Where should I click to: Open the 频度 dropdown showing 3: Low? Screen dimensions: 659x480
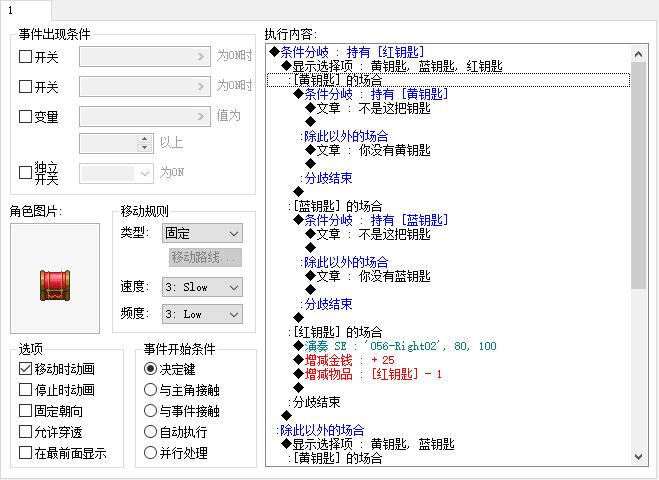click(202, 314)
